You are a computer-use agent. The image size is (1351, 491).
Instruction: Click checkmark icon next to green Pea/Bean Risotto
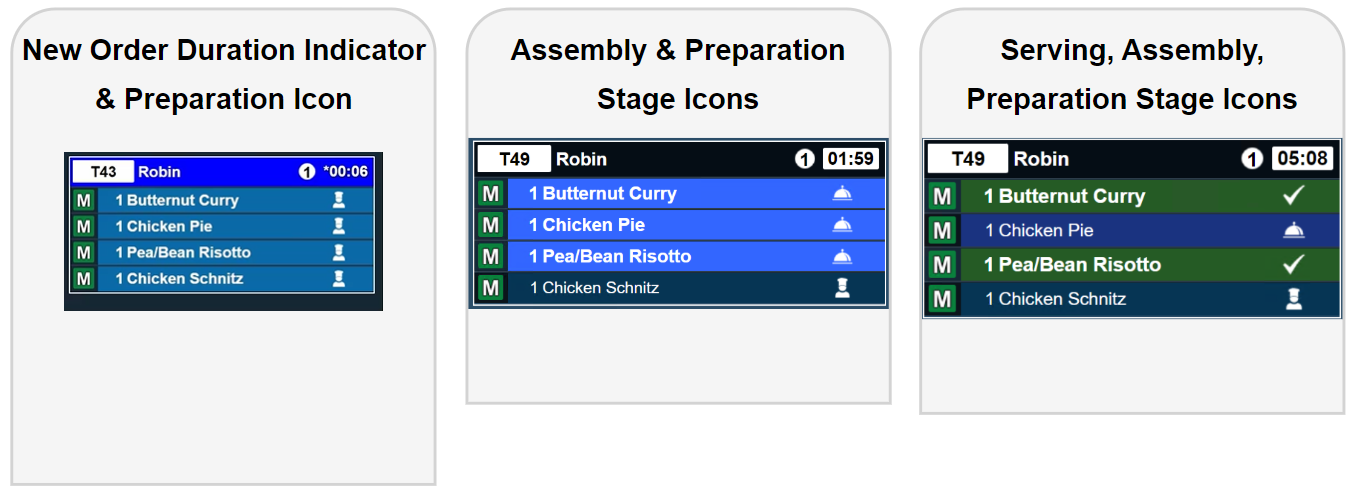point(1294,265)
